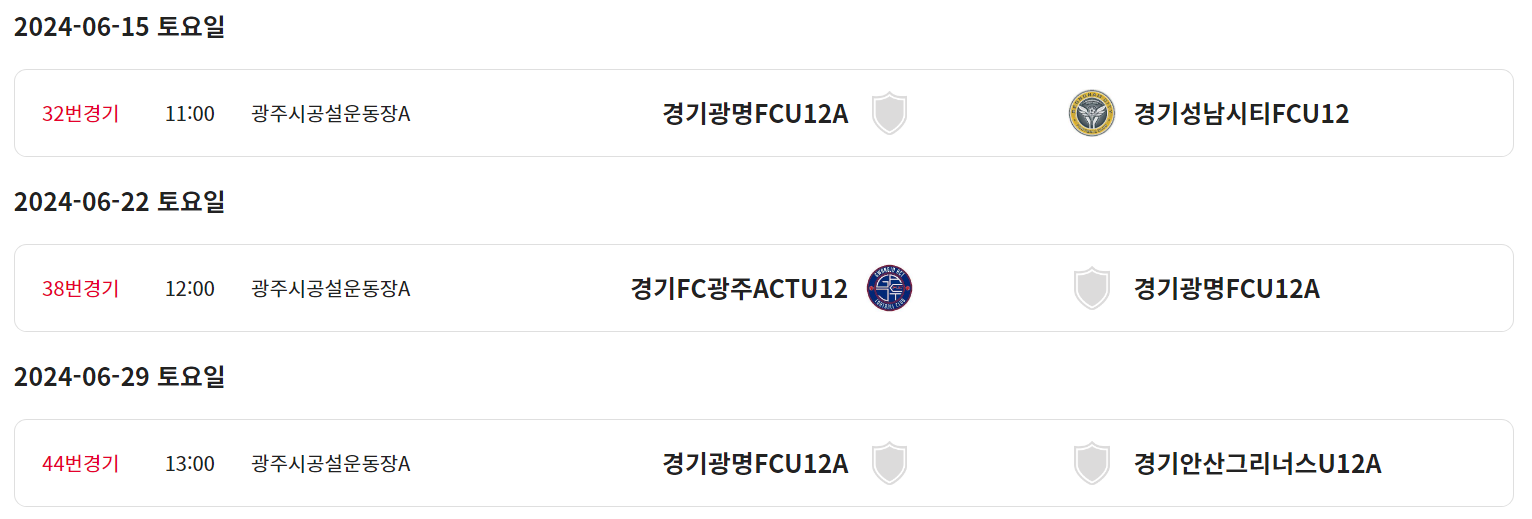Click 경기성남시티FCU12 team emblem
The image size is (1532, 519).
[x=1091, y=113]
